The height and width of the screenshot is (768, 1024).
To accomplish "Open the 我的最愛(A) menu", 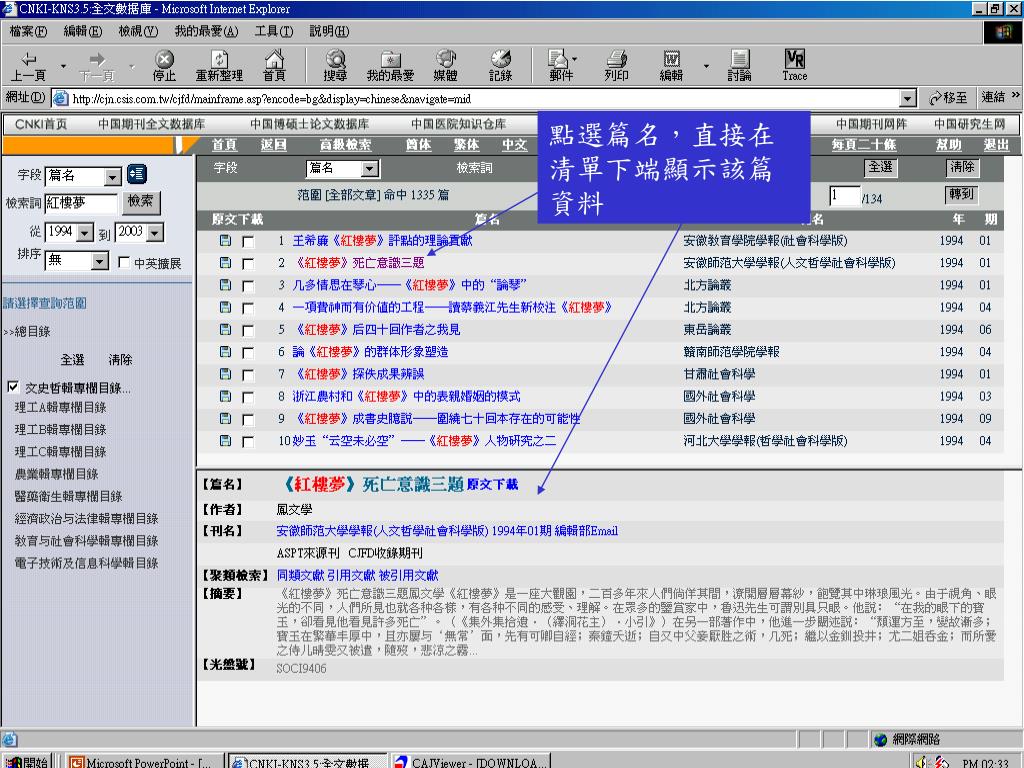I will coord(206,31).
